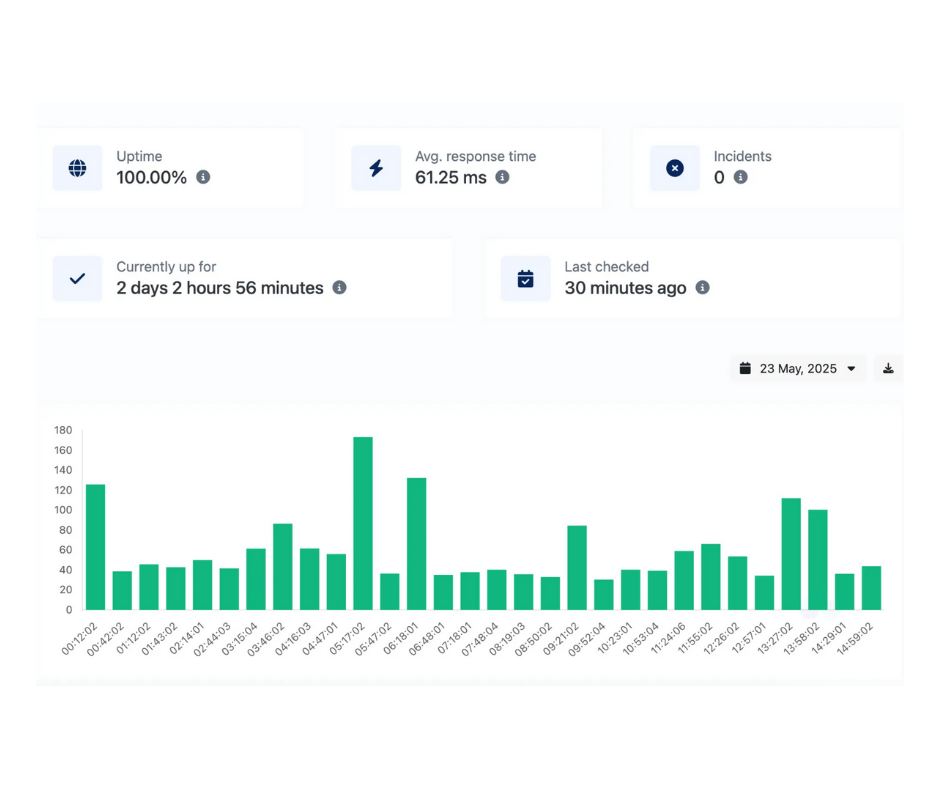Download the response time chart data

click(888, 369)
